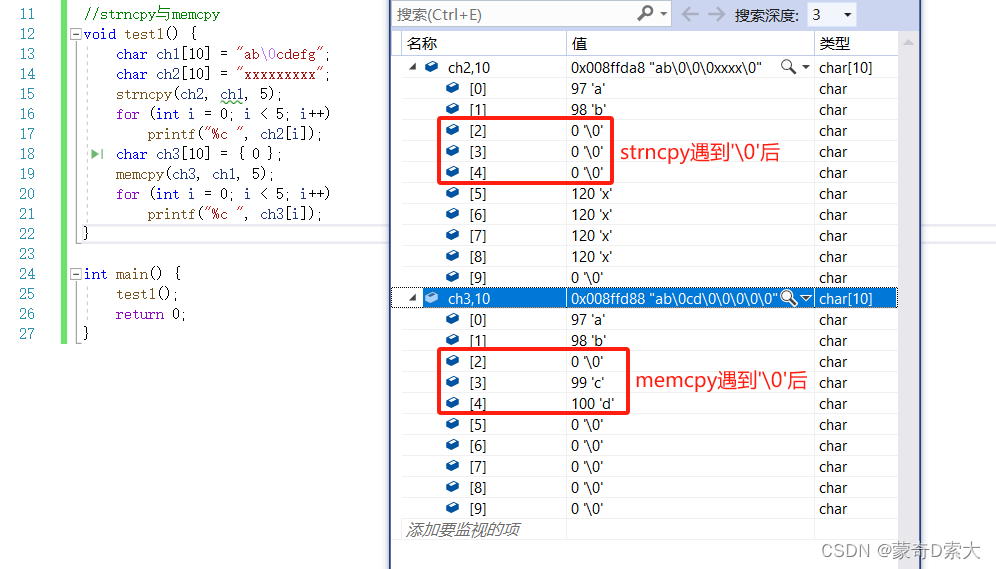Click line number 19 in editor
Screen dimensions: 996x569
(x=27, y=174)
